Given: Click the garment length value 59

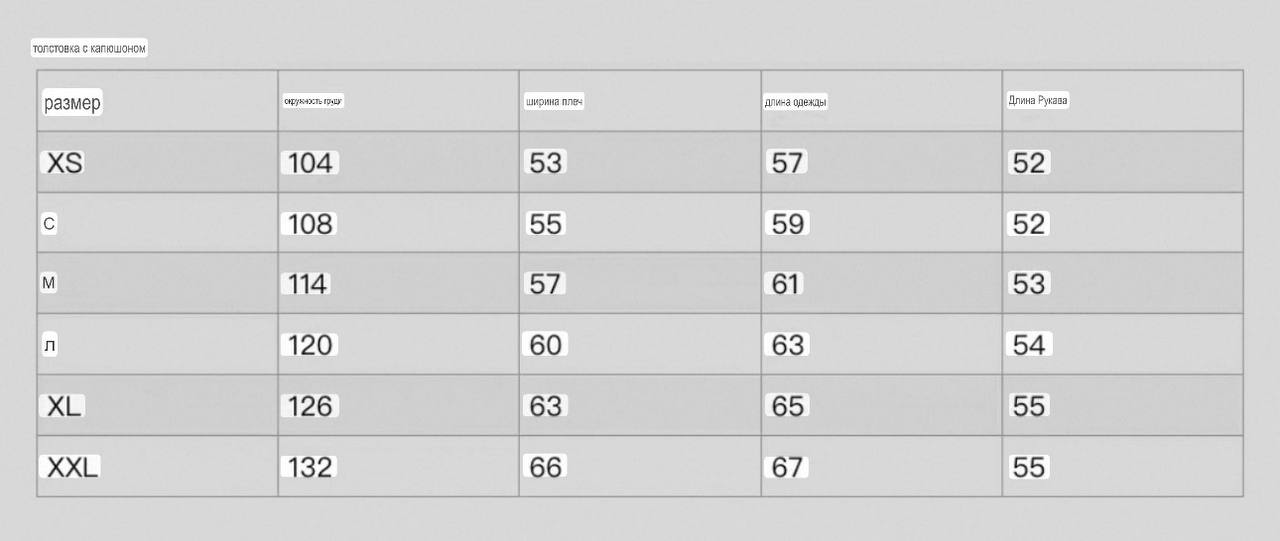Looking at the screenshot, I should [787, 224].
